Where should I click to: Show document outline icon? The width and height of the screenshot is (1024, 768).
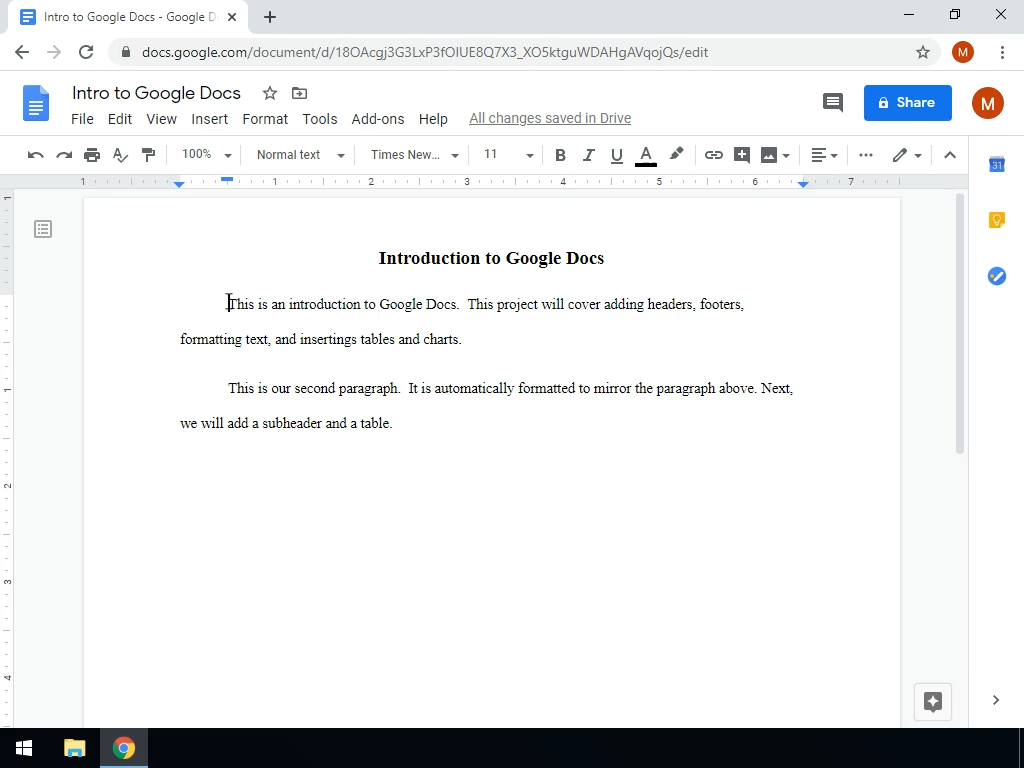[x=43, y=229]
